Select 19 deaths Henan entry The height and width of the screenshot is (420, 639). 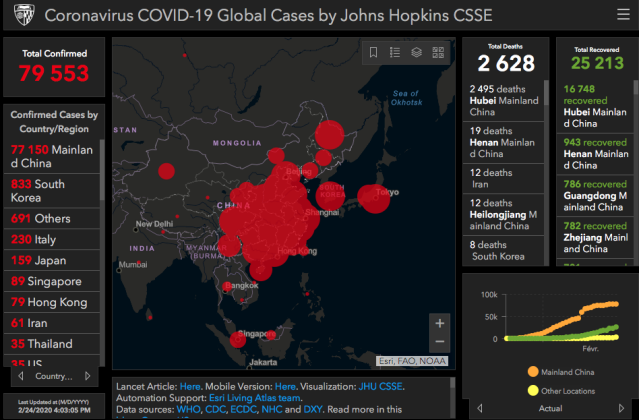tap(503, 143)
